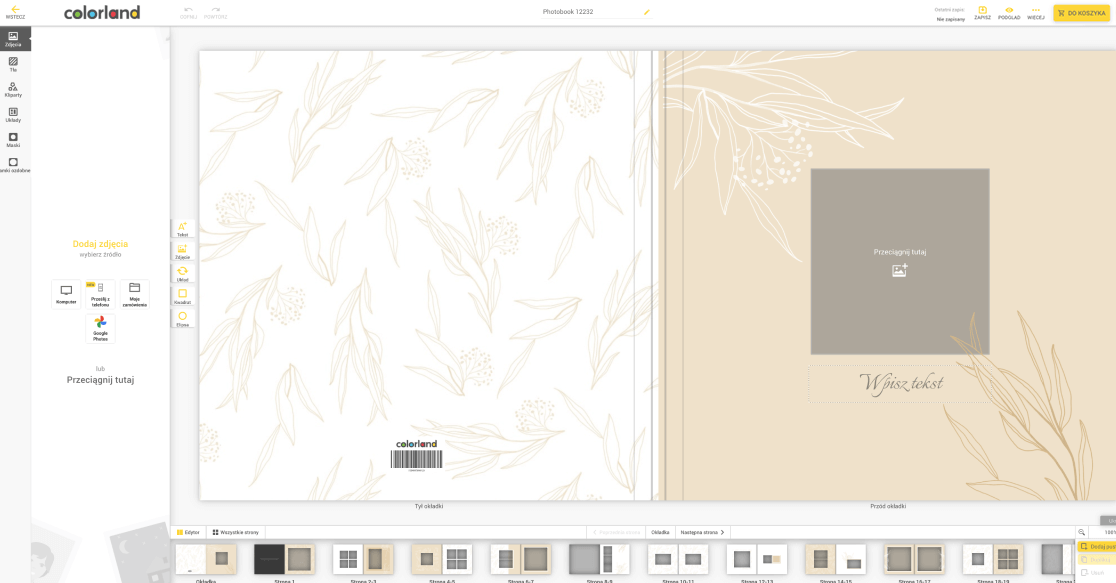The height and width of the screenshot is (583, 1116).
Task: Select the Strona 4-5 thumbnail
Action: pos(442,562)
